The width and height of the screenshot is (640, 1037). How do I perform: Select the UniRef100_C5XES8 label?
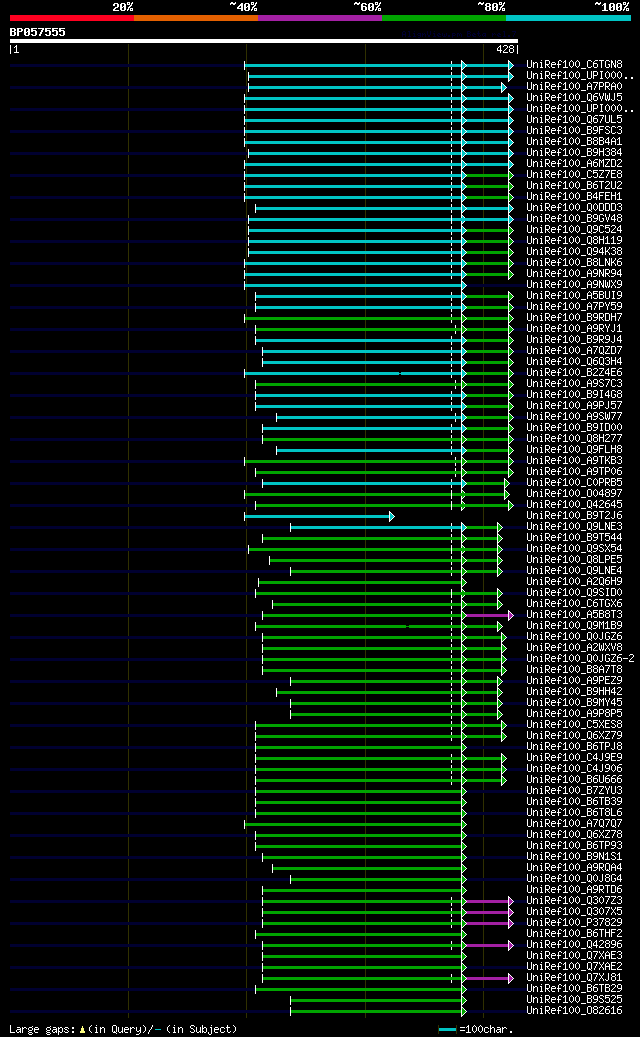[x=574, y=724]
